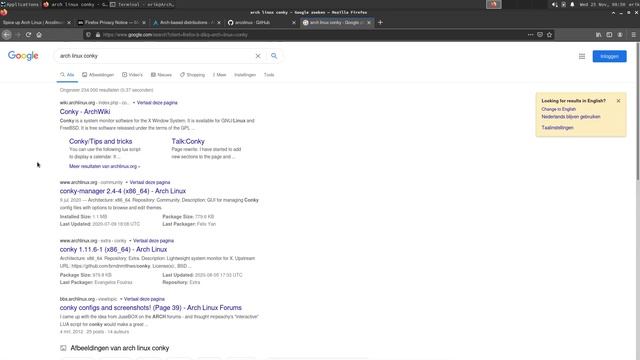640x360 pixels.
Task: Switch to Terminal window in taskbar
Action: click(x=142, y=4)
